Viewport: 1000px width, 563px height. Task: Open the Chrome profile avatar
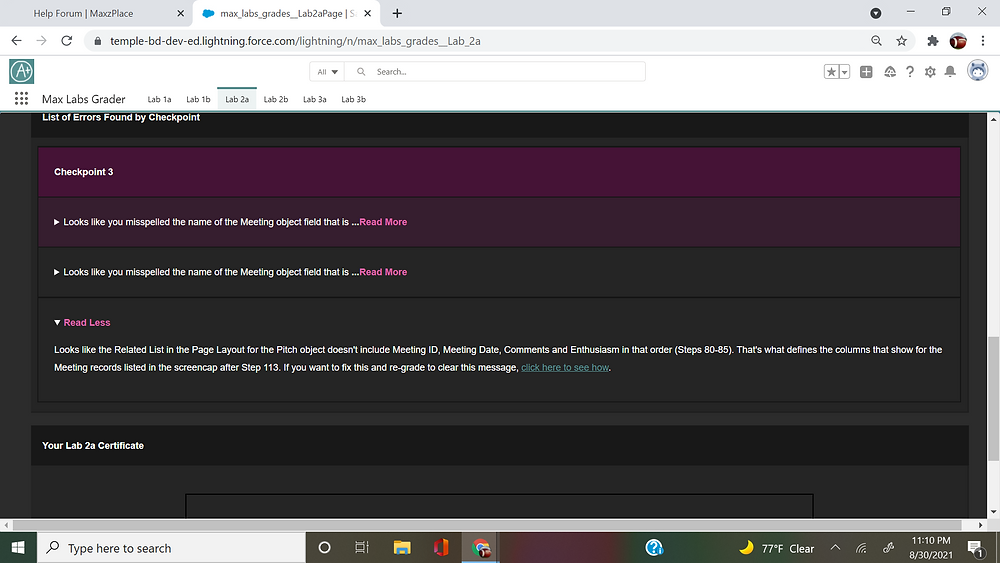(958, 41)
